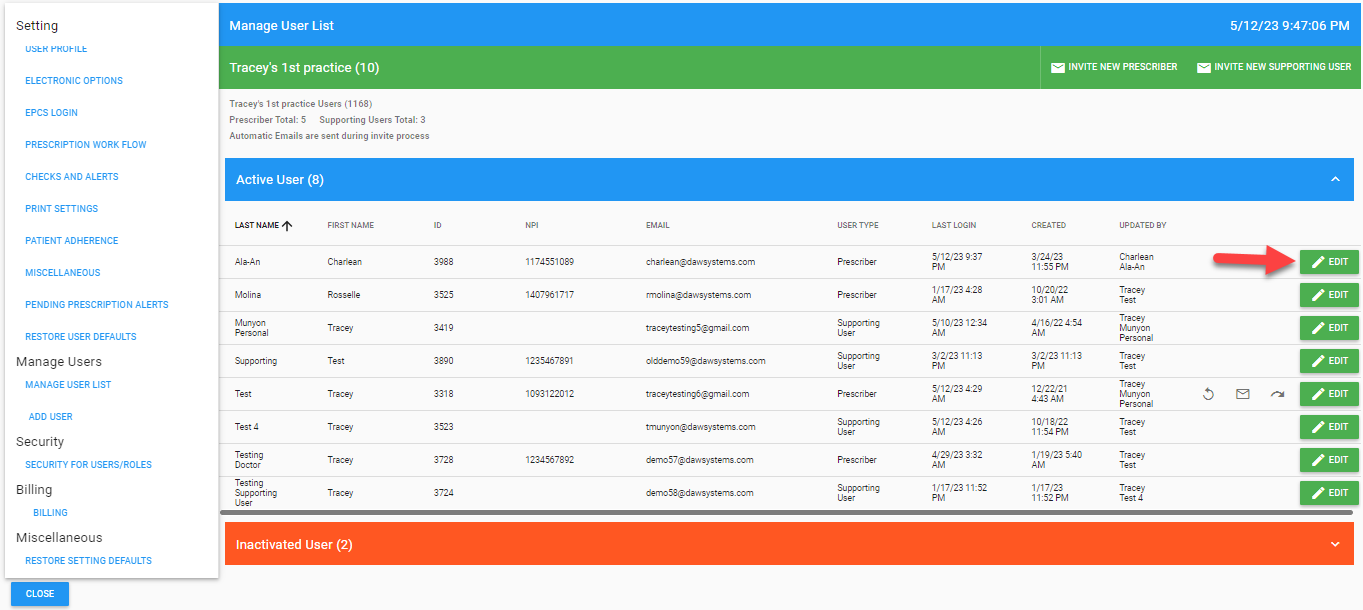1363x610 pixels.
Task: Click NPI value 1235467891
Action: pos(549,361)
